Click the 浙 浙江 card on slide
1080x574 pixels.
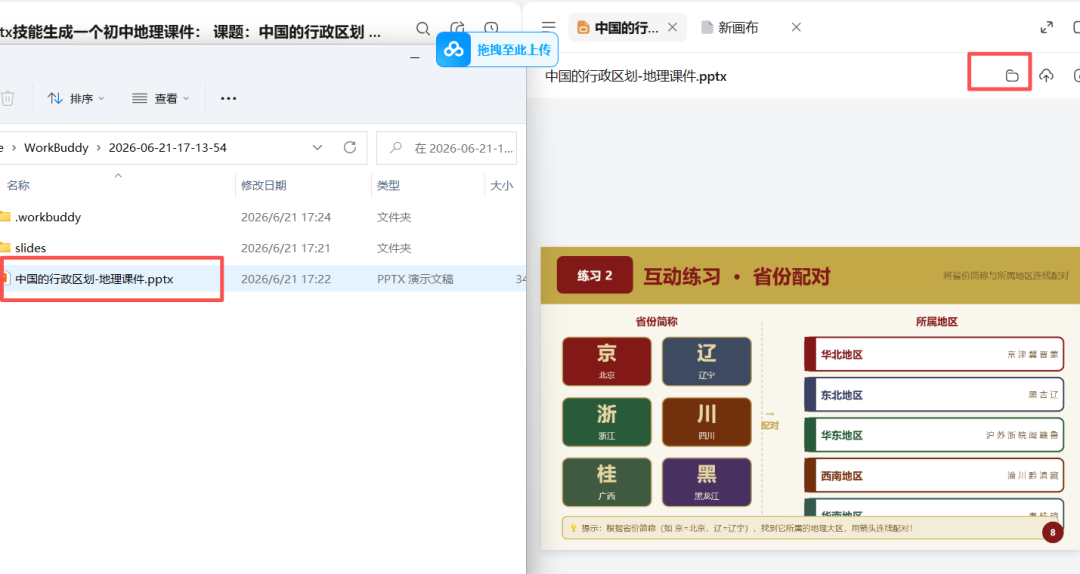coord(607,422)
